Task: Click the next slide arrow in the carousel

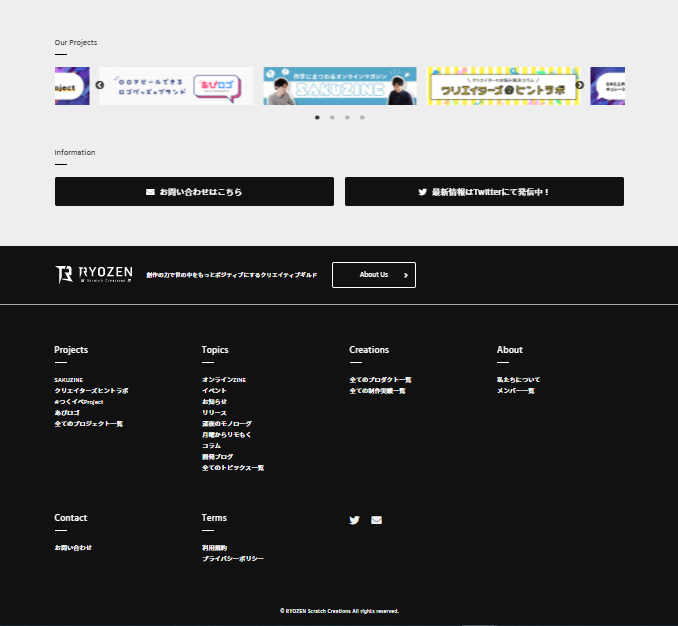Action: [580, 85]
